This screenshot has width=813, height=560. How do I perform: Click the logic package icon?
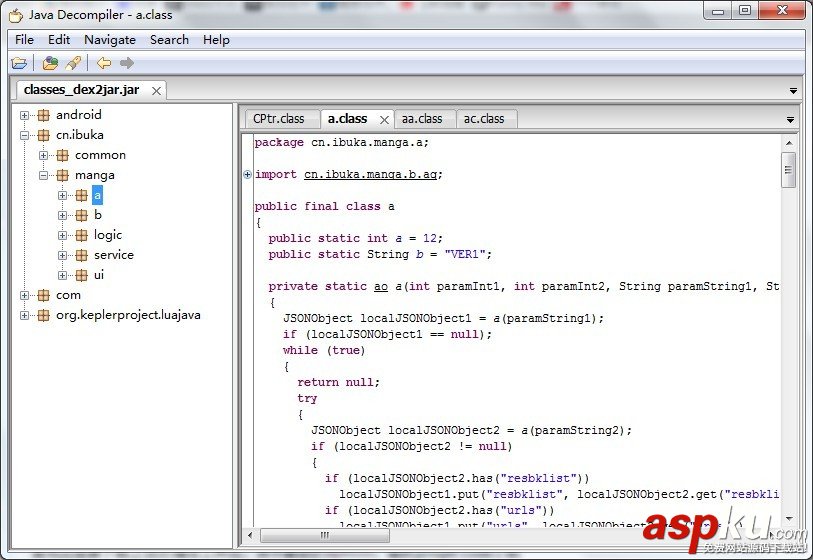tap(81, 235)
